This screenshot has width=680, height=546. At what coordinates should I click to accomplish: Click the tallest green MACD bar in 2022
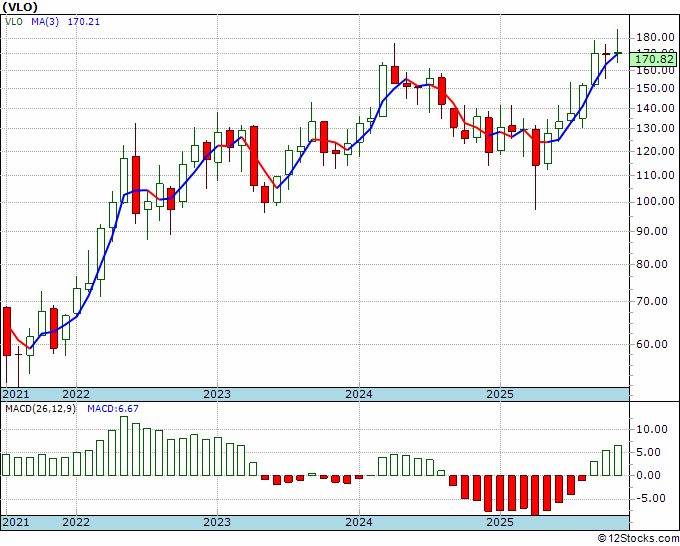click(124, 446)
